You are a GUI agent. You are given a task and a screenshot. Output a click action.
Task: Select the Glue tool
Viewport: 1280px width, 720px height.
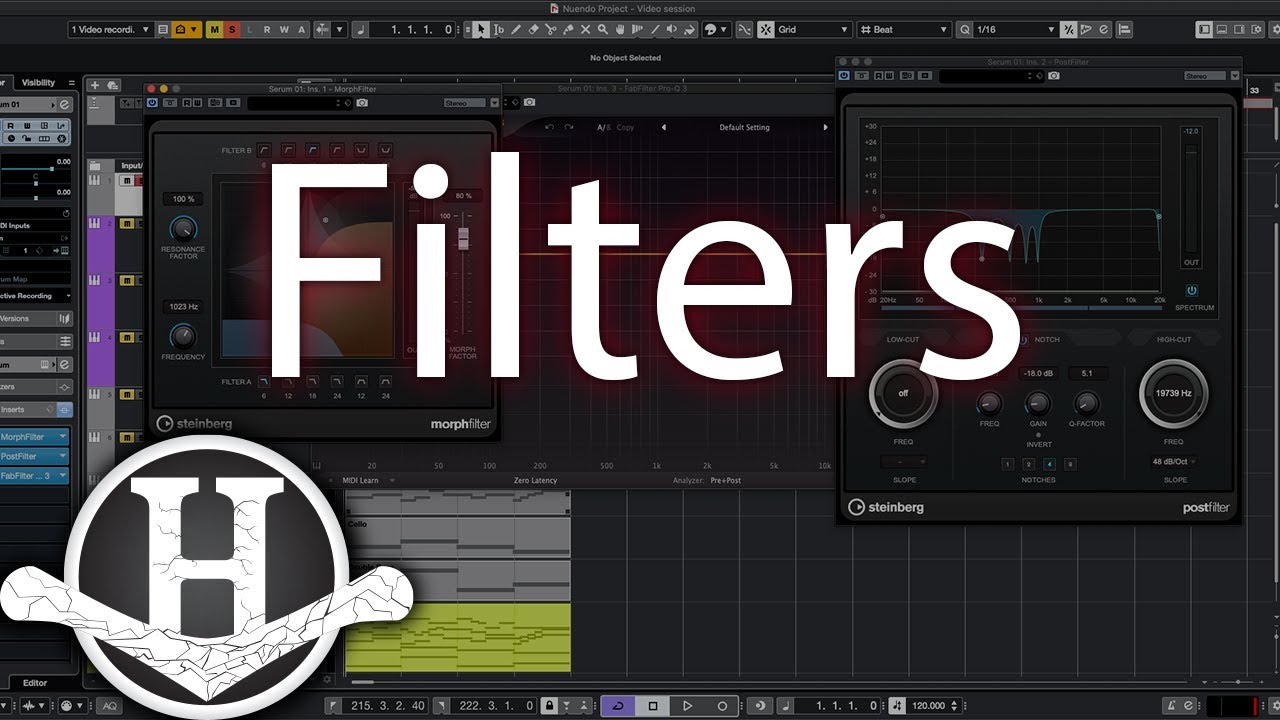[568, 30]
